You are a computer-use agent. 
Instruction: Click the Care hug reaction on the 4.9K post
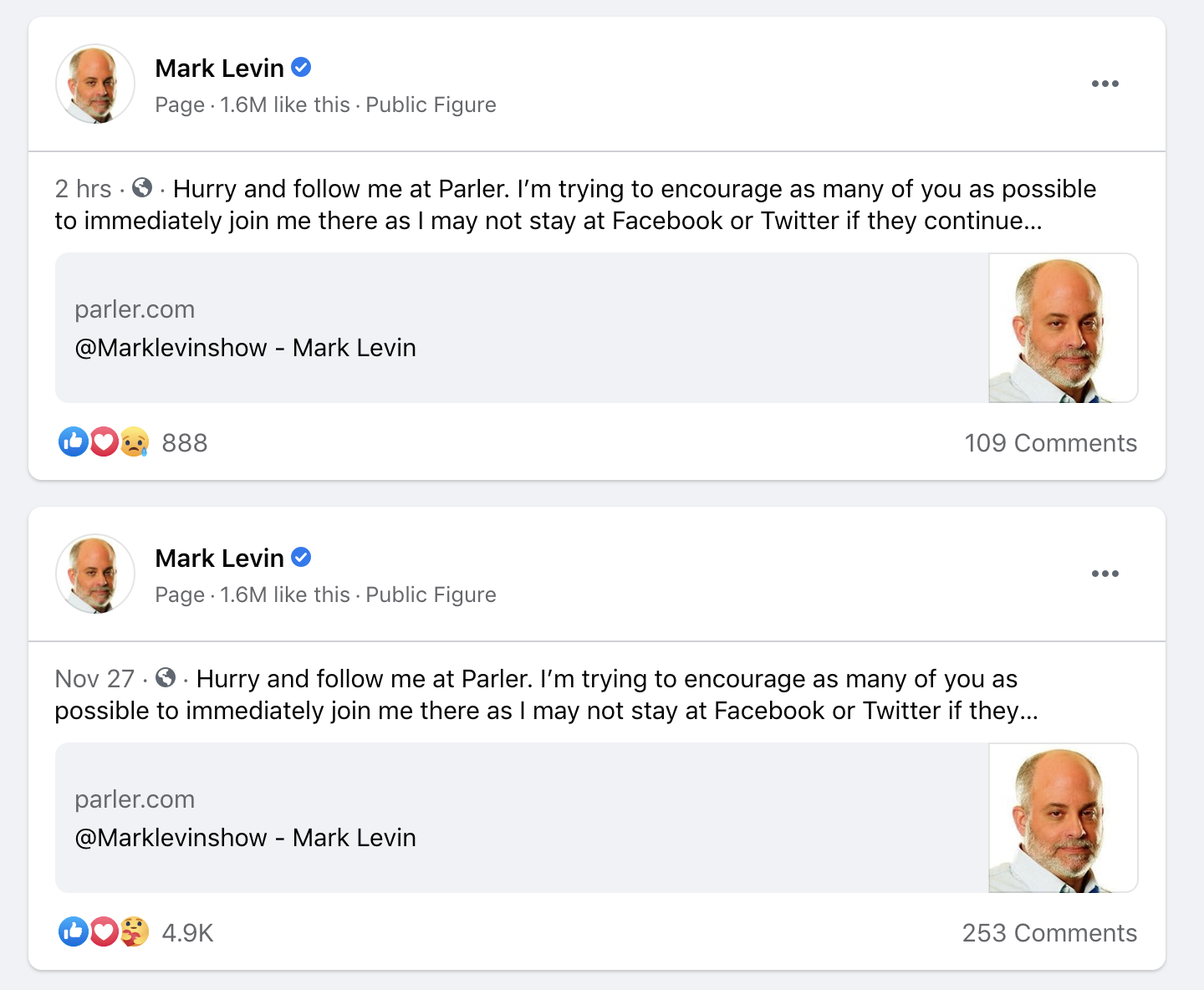pos(135,931)
